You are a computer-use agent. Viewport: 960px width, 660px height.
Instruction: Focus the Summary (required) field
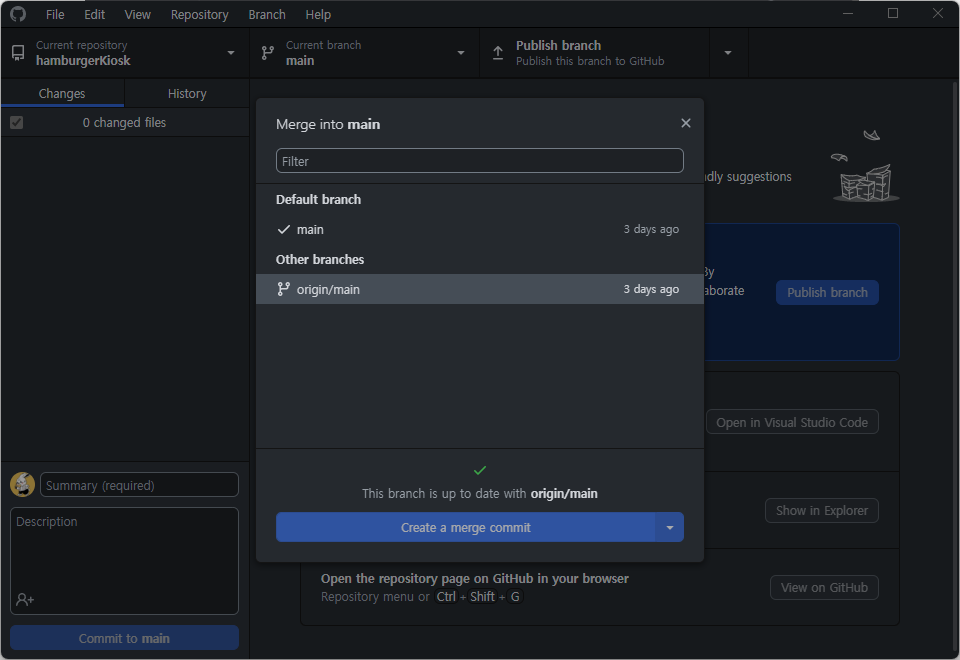[139, 485]
